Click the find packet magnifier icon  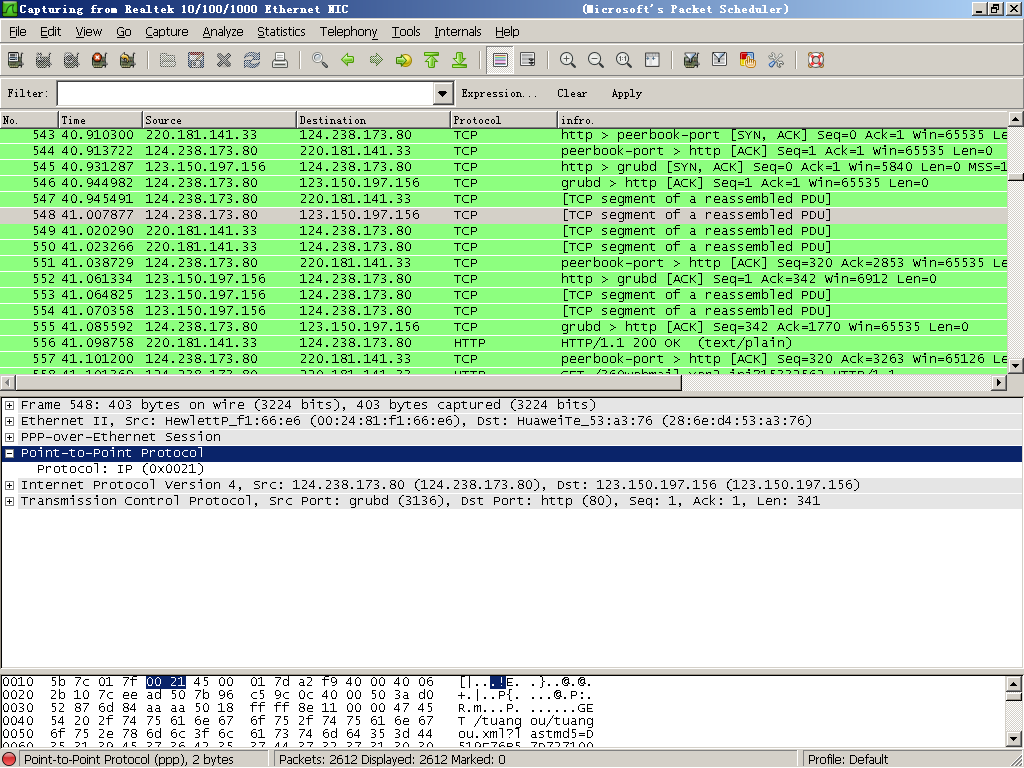point(319,60)
